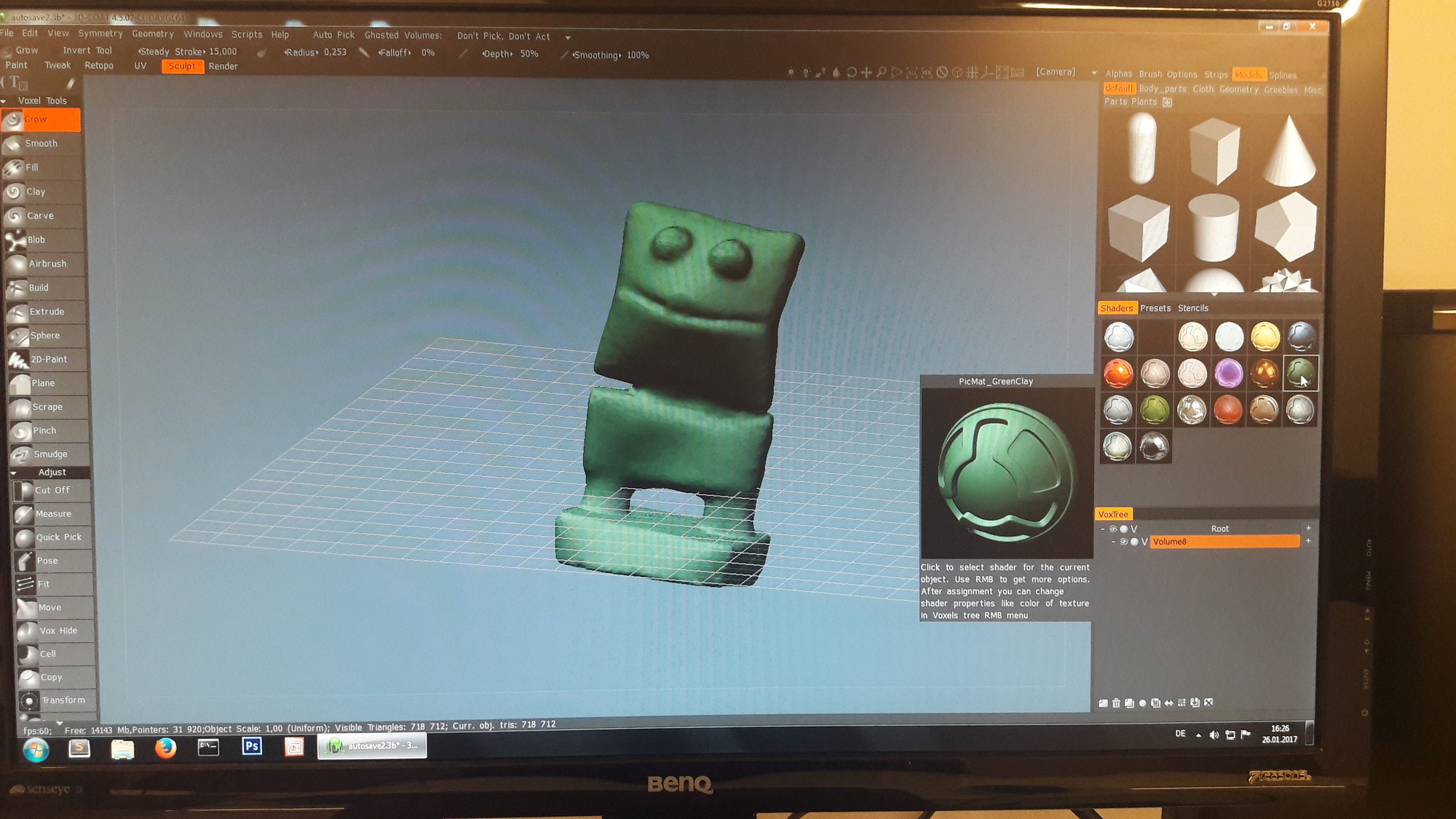1456x819 pixels.
Task: Select the Clay voxel tool
Action: coord(36,192)
